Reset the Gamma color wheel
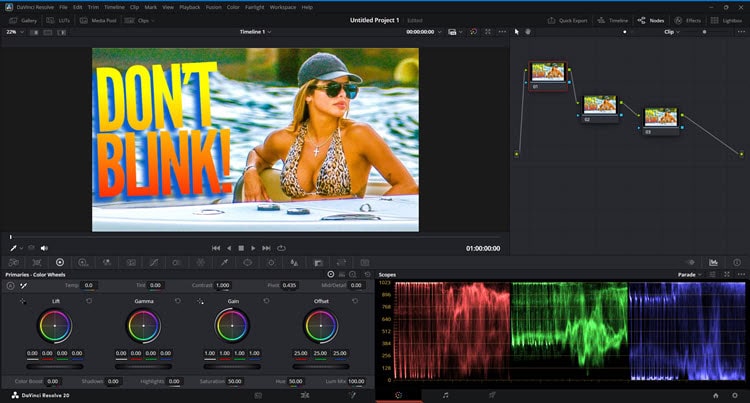The width and height of the screenshot is (750, 403). pyautogui.click(x=177, y=301)
